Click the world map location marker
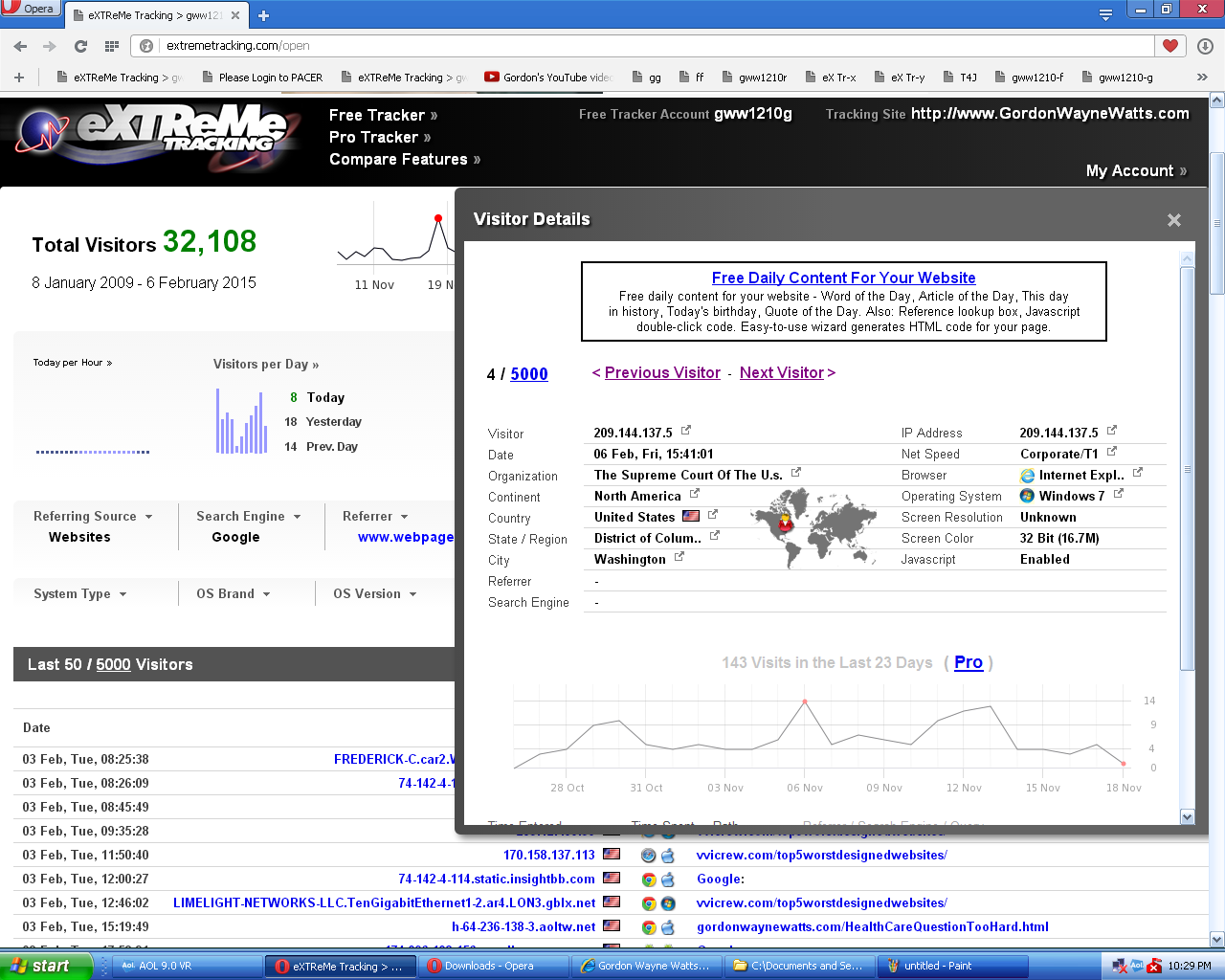The height and width of the screenshot is (980, 1225). tap(786, 523)
